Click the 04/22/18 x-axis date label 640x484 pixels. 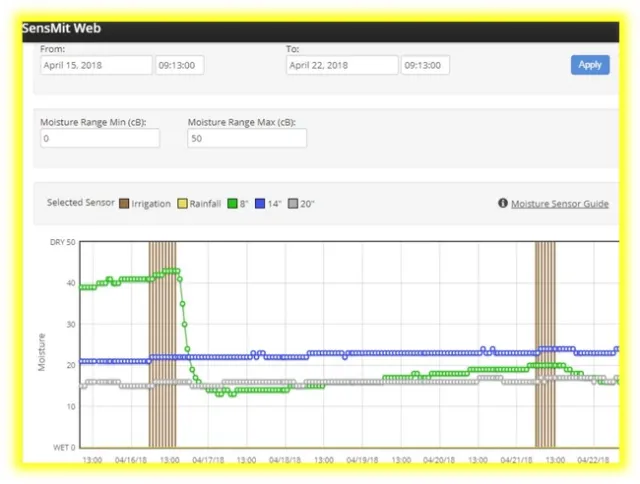[593, 460]
